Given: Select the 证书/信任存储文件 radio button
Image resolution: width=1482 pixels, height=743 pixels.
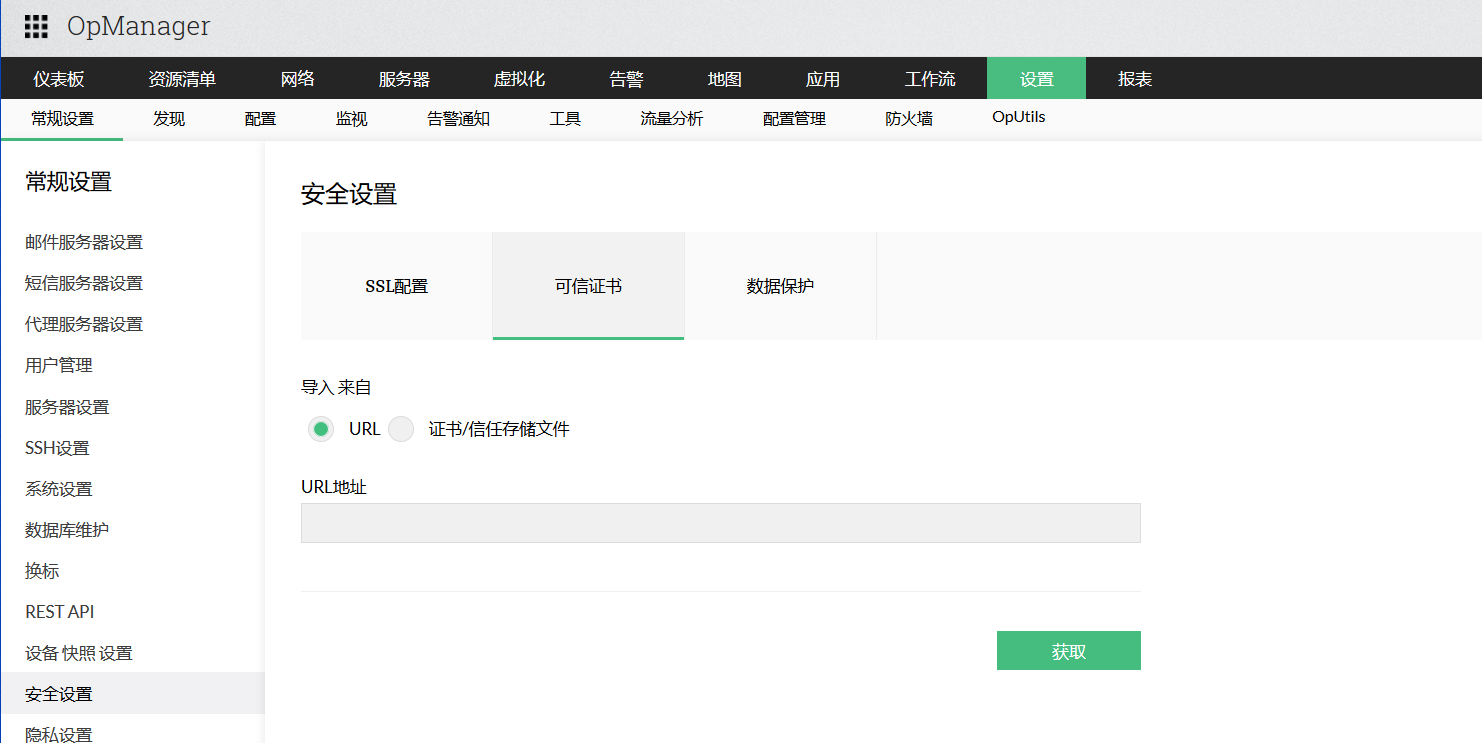Looking at the screenshot, I should coord(400,428).
